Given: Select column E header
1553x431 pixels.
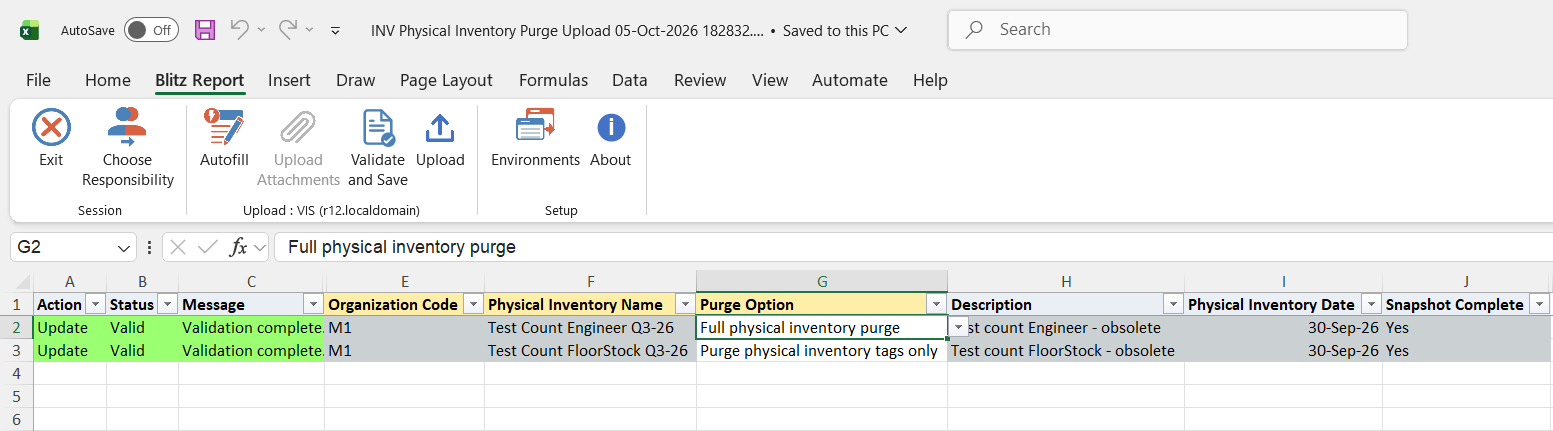Looking at the screenshot, I should tap(404, 282).
